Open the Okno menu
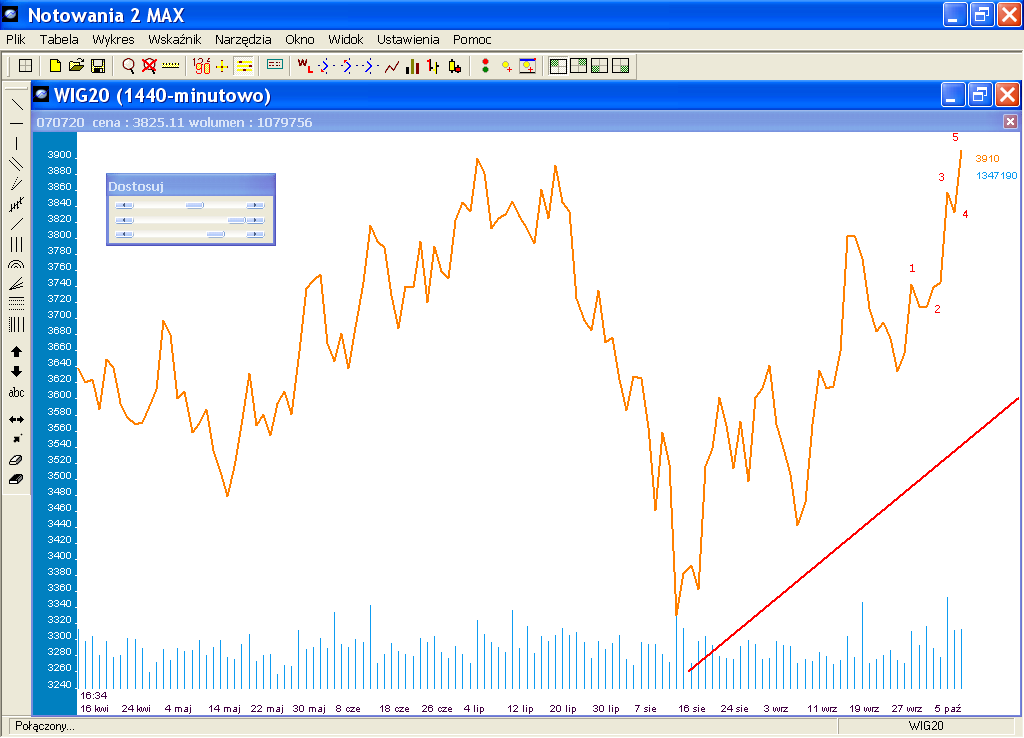 click(x=300, y=39)
